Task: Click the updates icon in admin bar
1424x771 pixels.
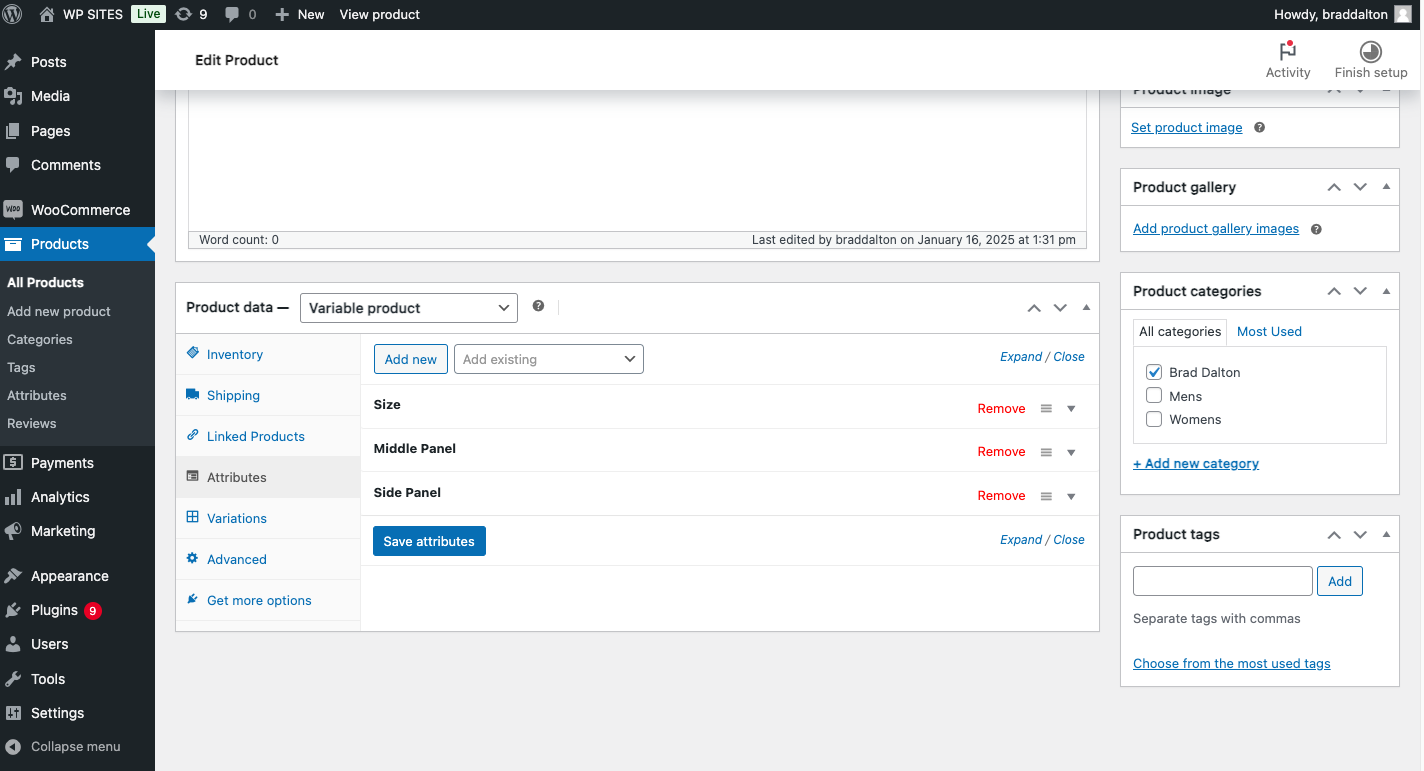Action: click(x=183, y=14)
